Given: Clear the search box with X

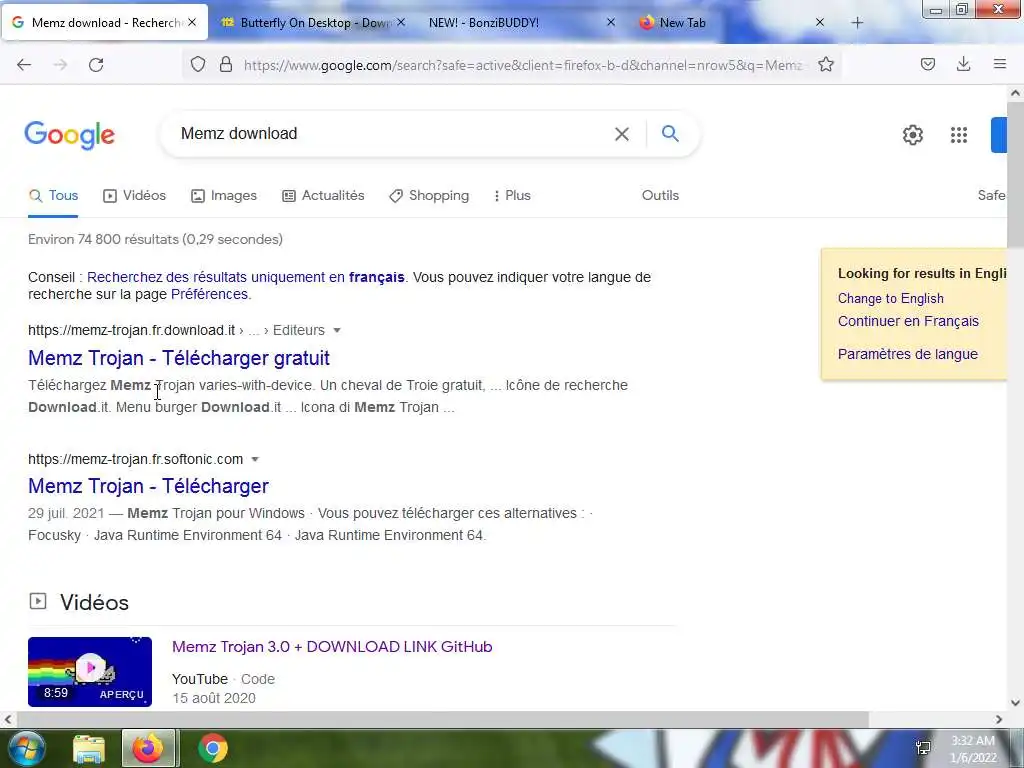Looking at the screenshot, I should coord(622,134).
